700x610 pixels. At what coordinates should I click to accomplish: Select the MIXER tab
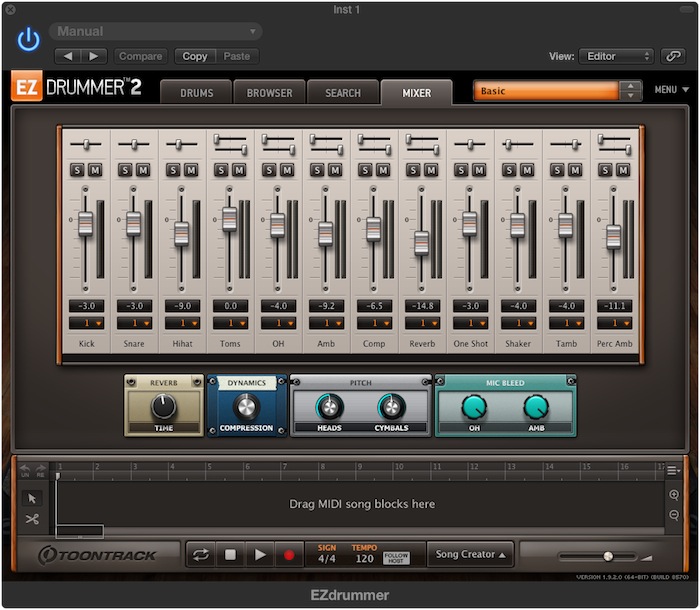click(417, 93)
